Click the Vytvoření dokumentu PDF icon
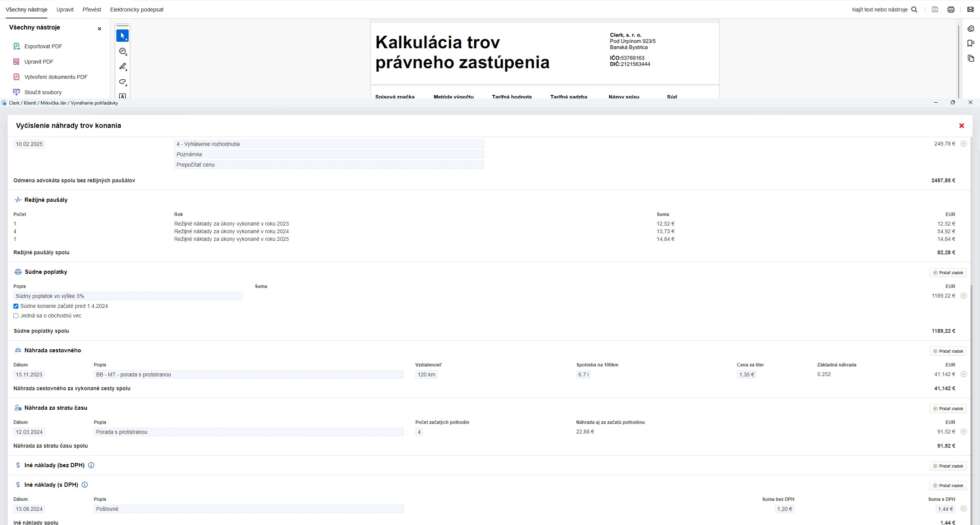 click(x=17, y=77)
